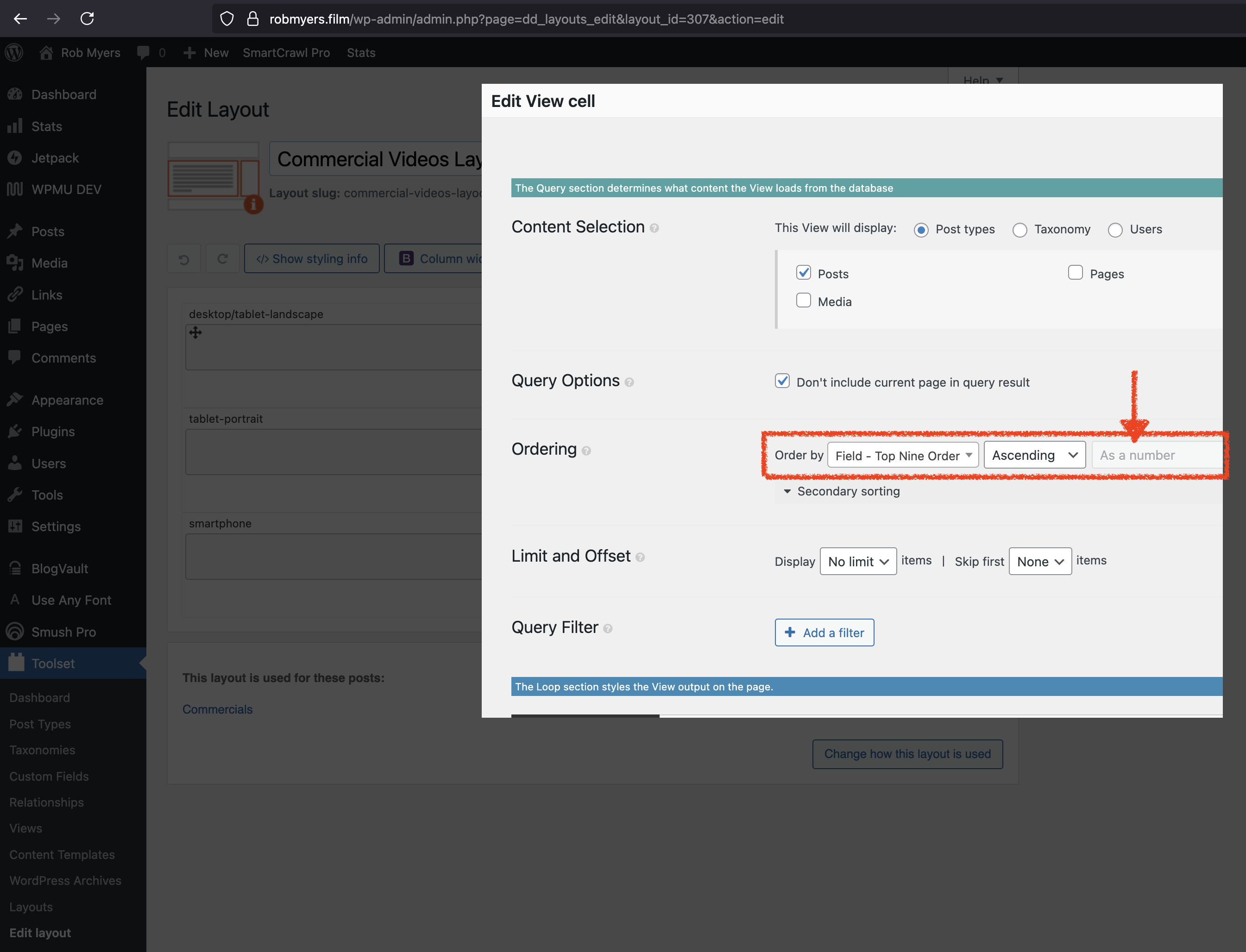Click the undo arrow button in layout toolbar

coord(184,259)
